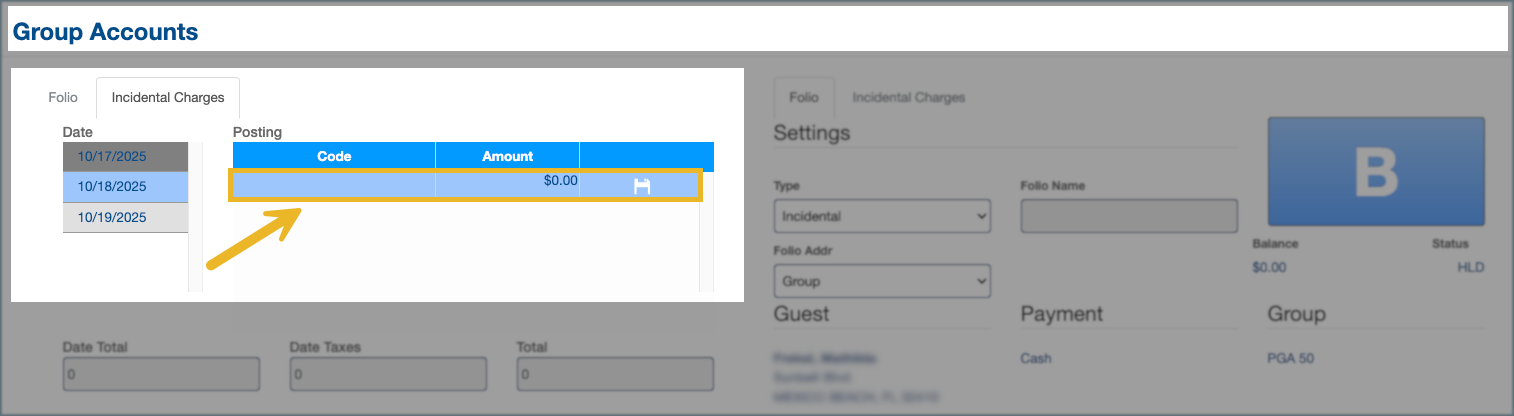
Task: Click the Code cell in posting row
Action: [334, 186]
